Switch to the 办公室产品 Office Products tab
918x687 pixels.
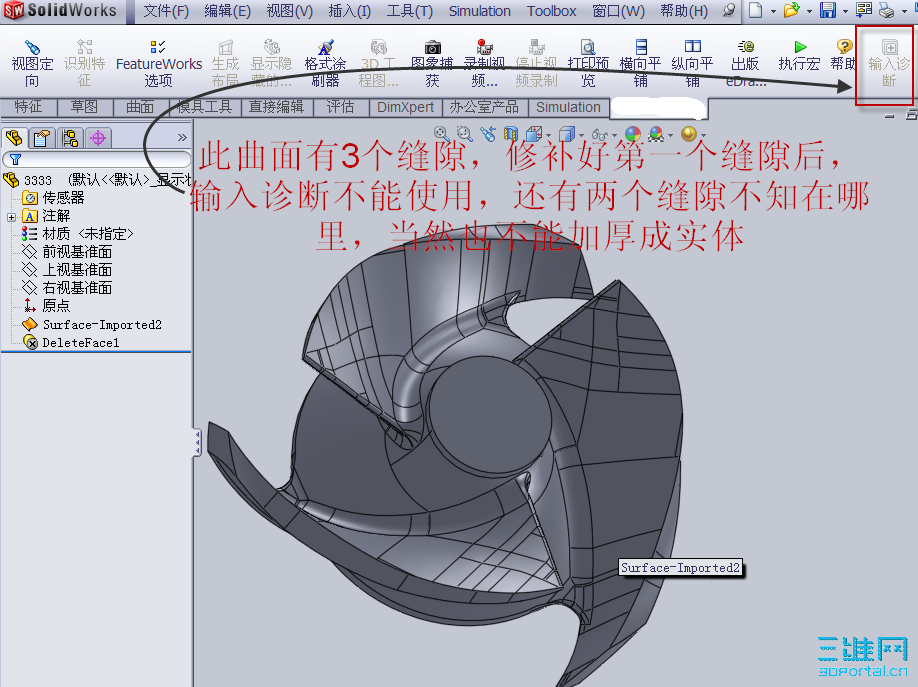coord(484,107)
